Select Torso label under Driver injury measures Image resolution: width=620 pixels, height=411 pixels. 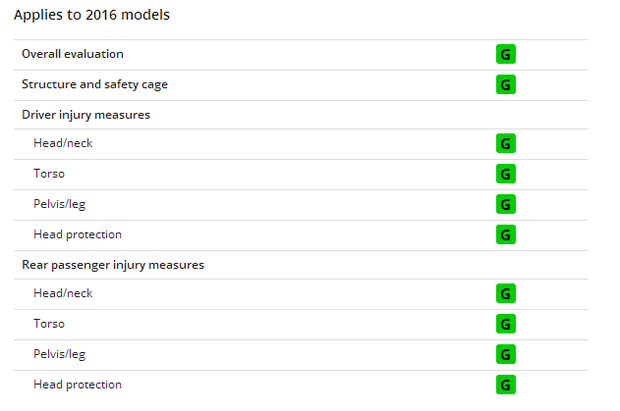tap(49, 174)
